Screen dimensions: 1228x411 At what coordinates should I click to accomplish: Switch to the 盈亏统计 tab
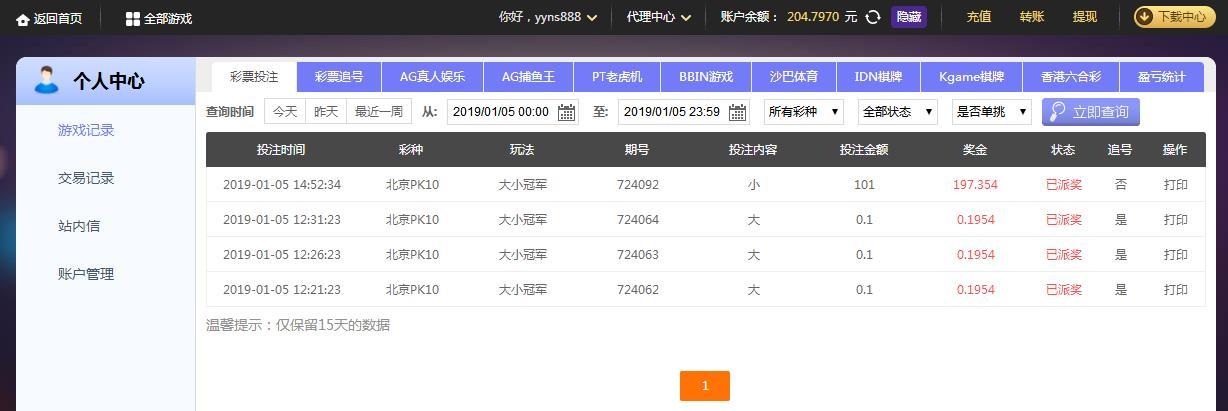(1161, 77)
